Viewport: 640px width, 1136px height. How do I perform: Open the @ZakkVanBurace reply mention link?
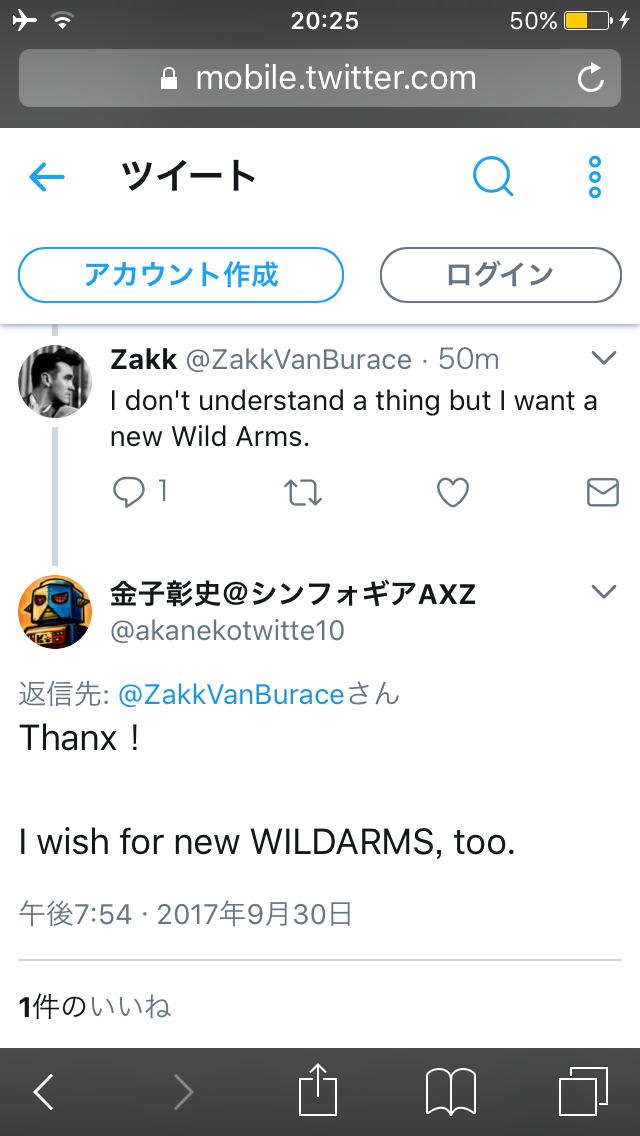pyautogui.click(x=231, y=694)
